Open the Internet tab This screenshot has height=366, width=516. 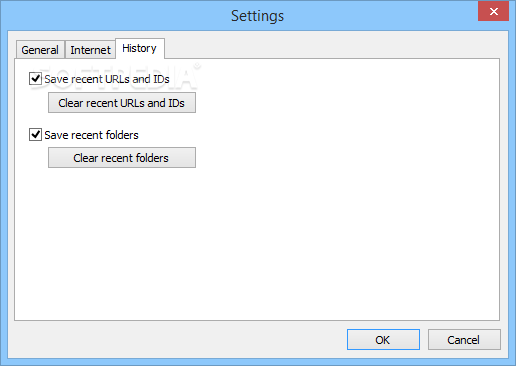90,50
